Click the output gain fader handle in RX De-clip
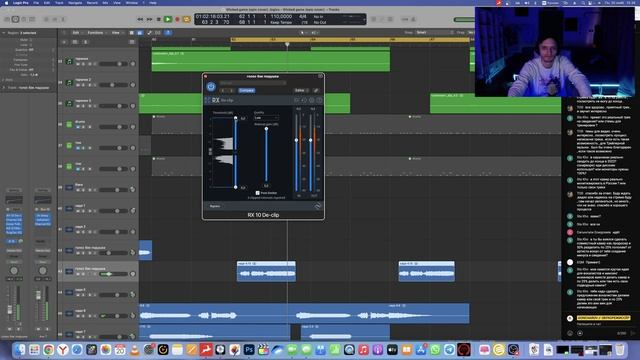This screenshot has width=640, height=360. [x=311, y=140]
